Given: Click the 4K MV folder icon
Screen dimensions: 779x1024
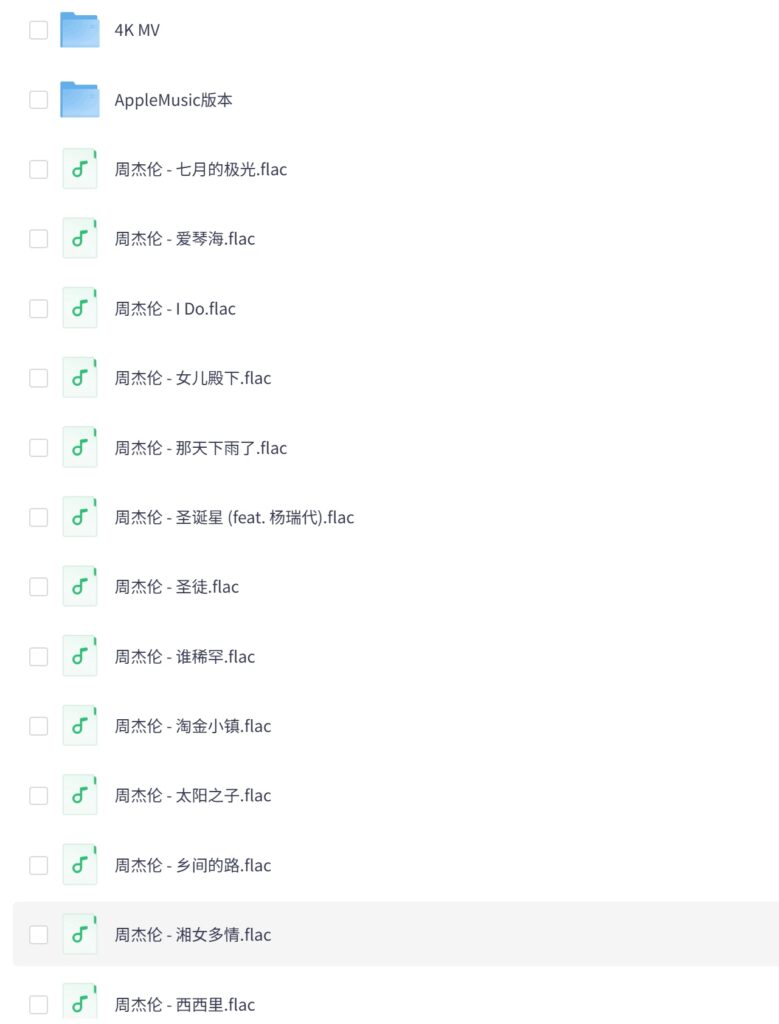Looking at the screenshot, I should tap(79, 30).
